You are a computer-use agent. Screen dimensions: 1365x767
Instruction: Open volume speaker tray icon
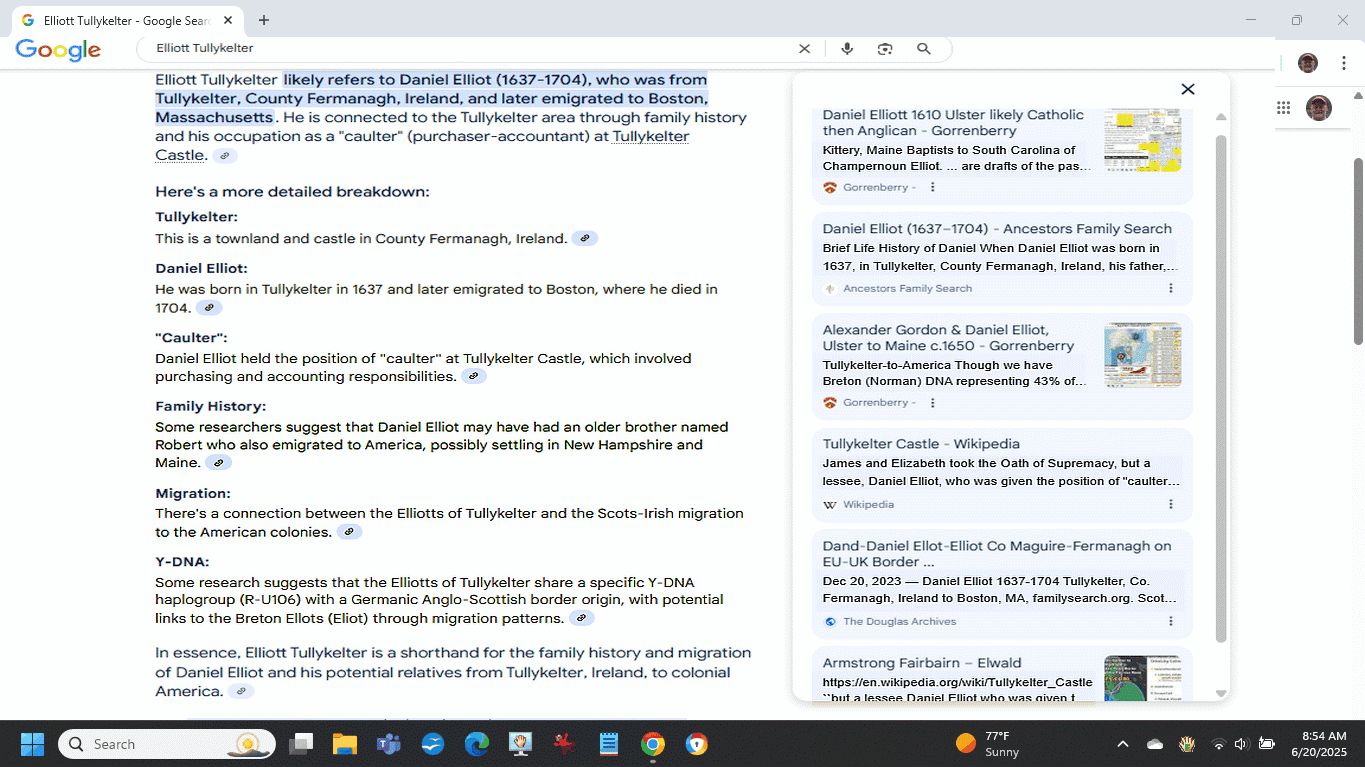click(1241, 744)
